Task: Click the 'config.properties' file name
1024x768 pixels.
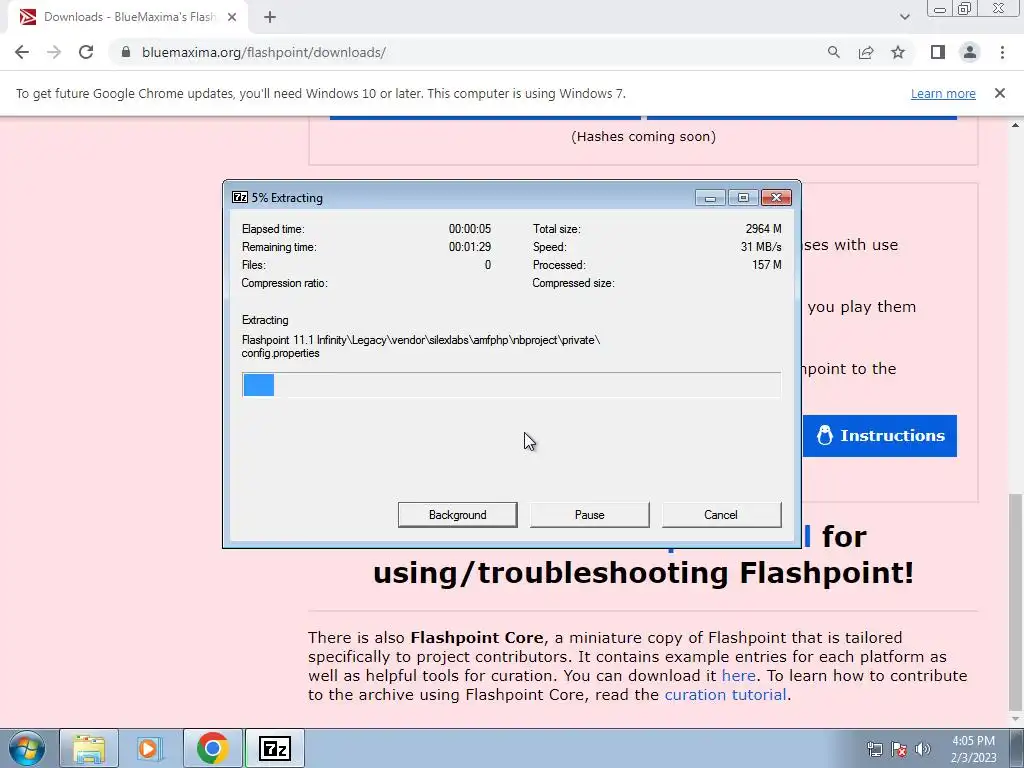Action: coord(280,353)
